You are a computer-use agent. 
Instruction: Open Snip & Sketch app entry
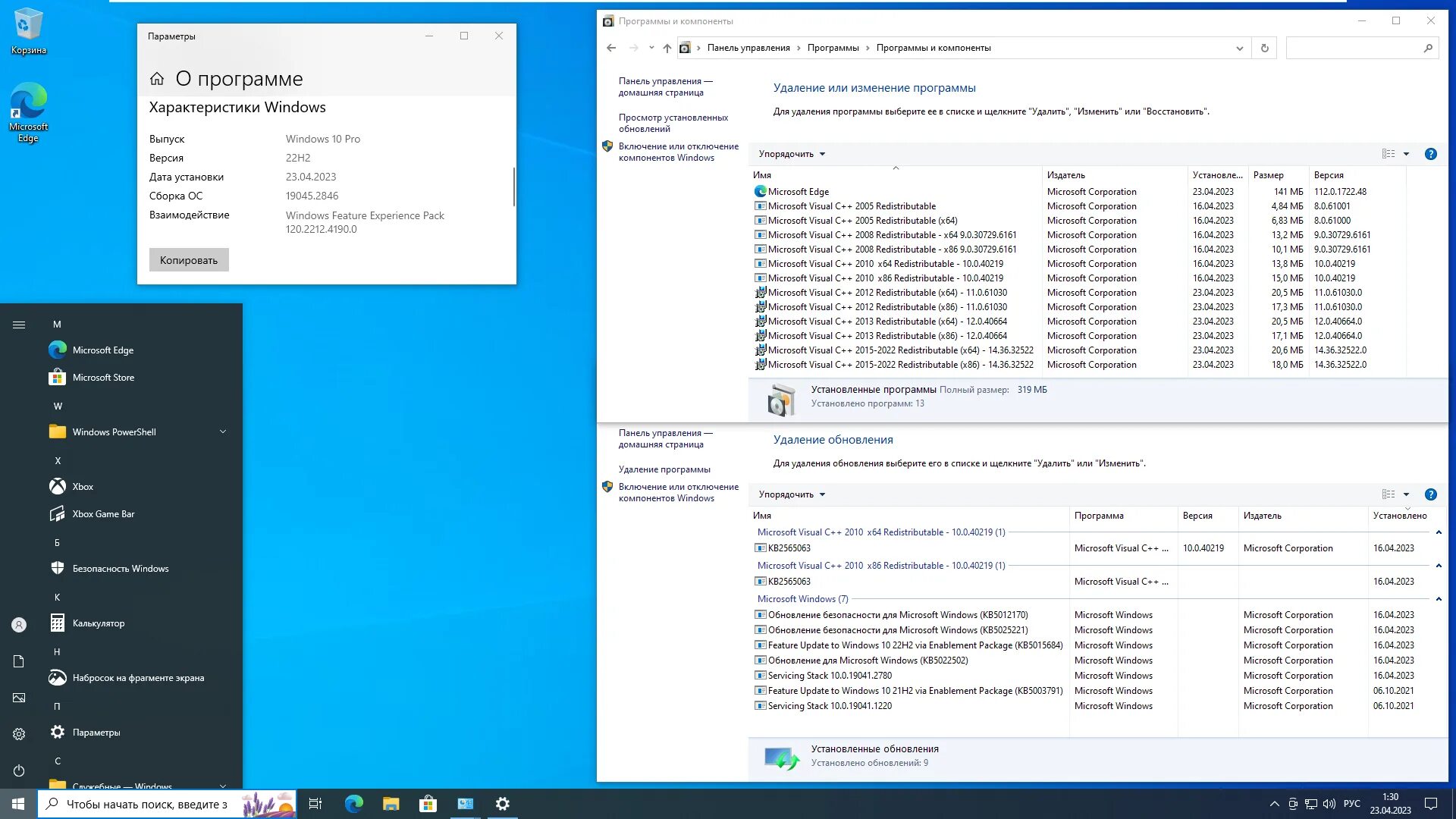tap(137, 678)
